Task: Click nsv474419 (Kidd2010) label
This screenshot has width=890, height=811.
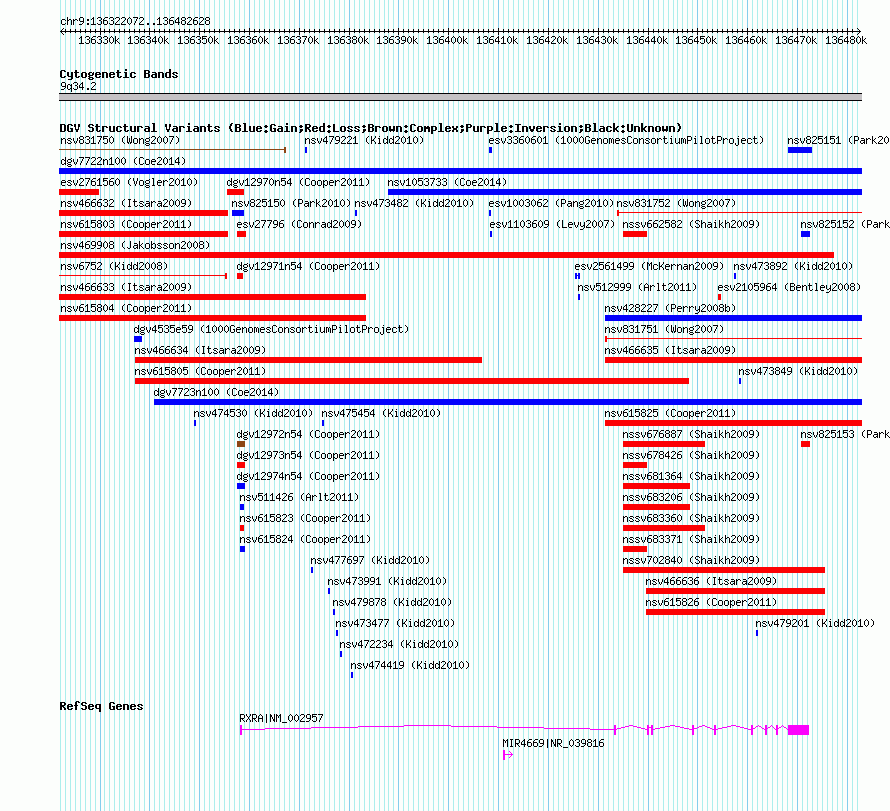Action: point(410,665)
